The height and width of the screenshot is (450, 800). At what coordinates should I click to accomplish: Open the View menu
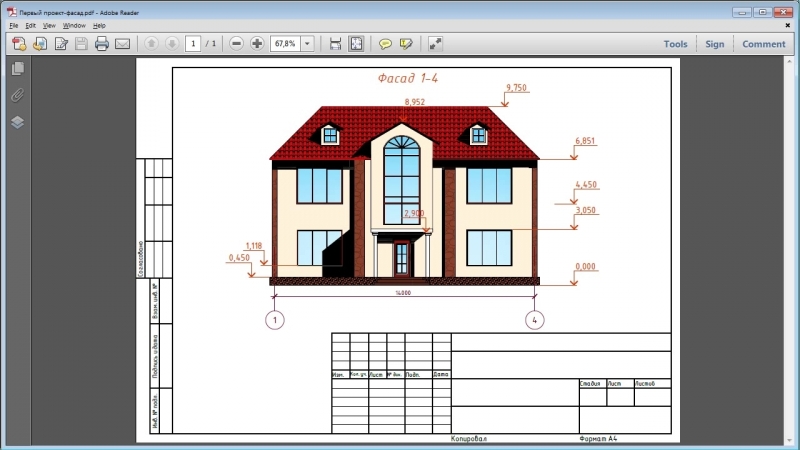[x=49, y=26]
